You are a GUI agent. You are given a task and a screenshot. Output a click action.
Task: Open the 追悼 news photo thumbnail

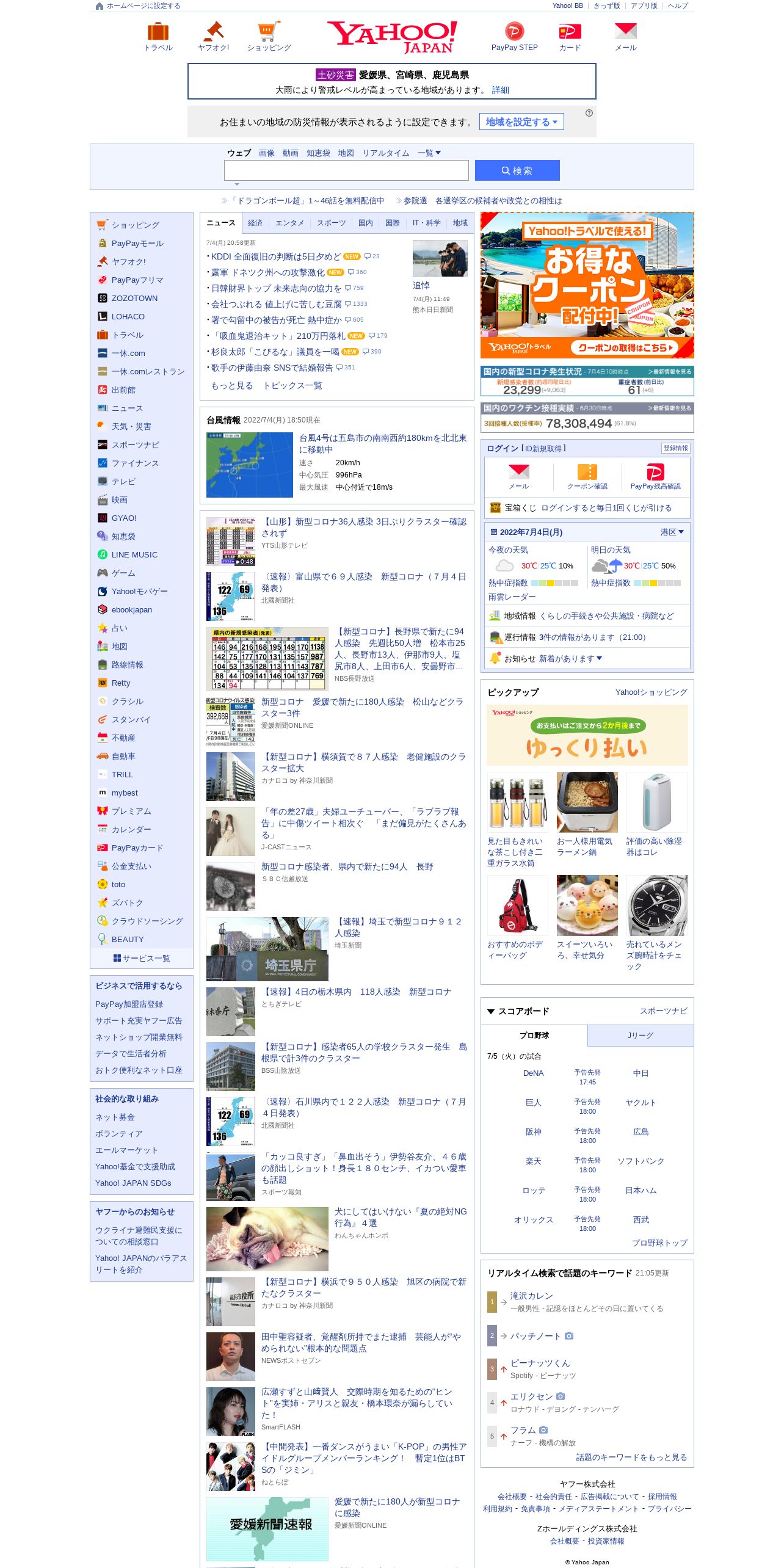pyautogui.click(x=440, y=258)
